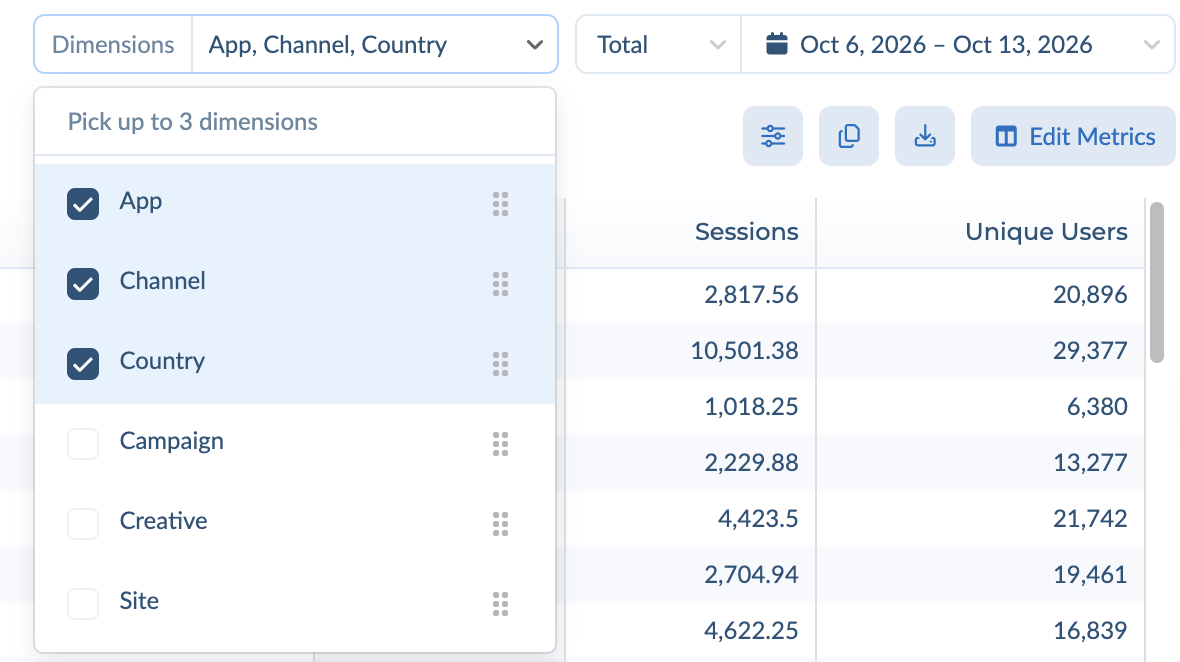Uncheck the App dimension checkbox
The image size is (1180, 662).
83,204
